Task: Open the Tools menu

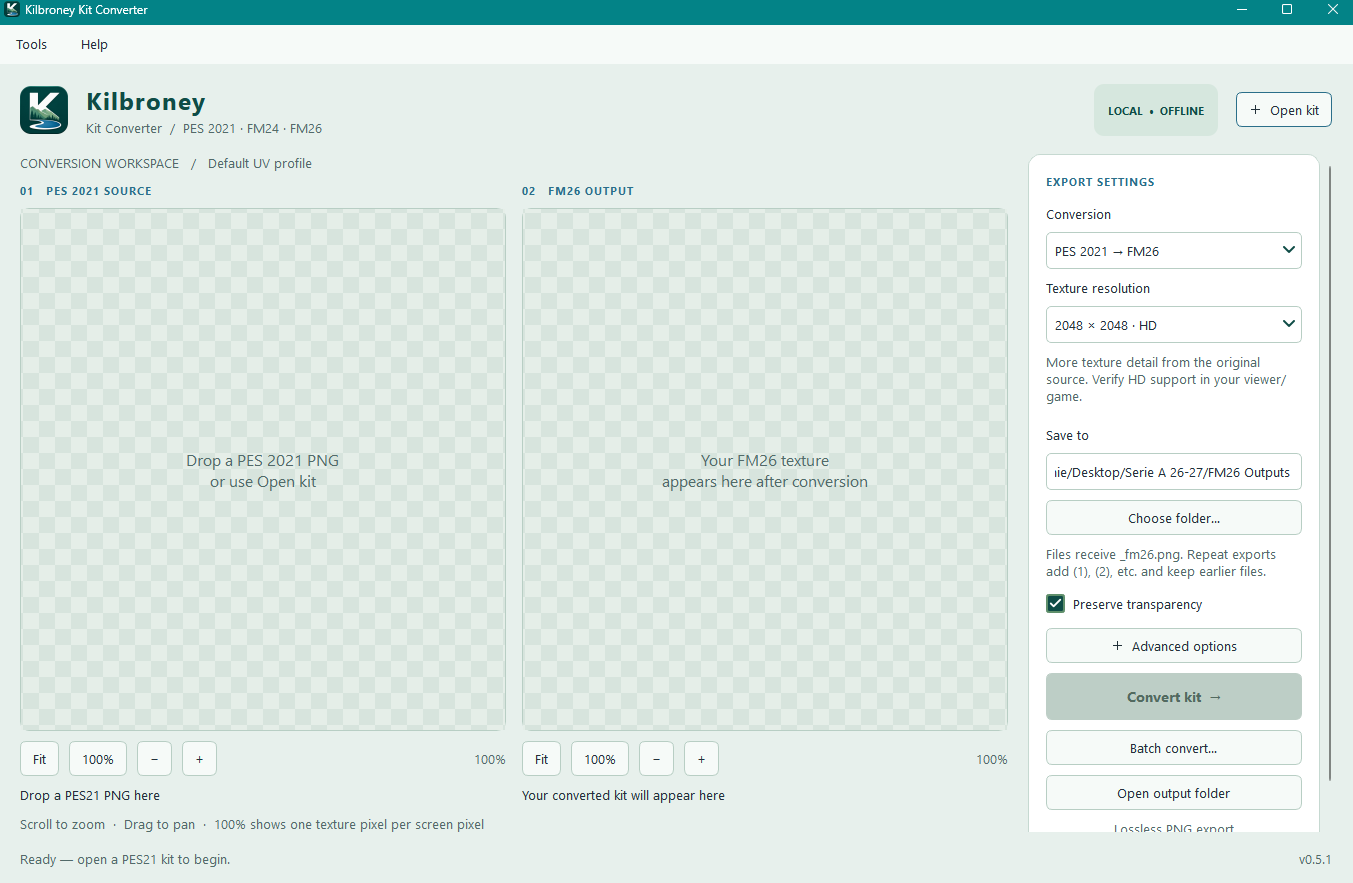Action: point(32,44)
